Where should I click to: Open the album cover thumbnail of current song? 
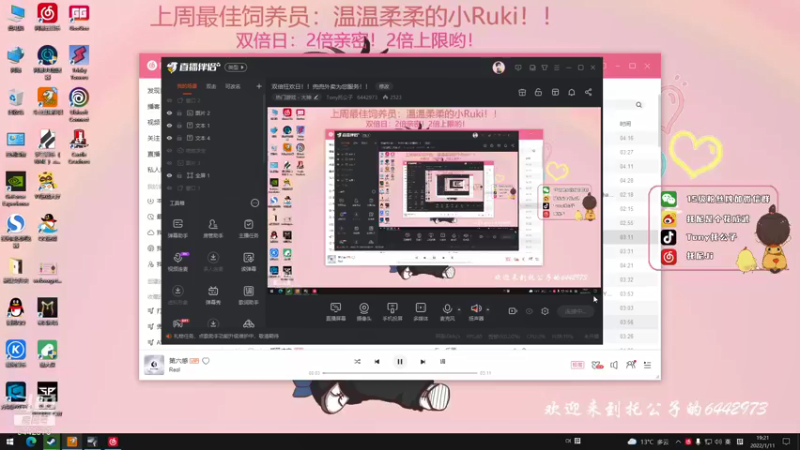154,364
